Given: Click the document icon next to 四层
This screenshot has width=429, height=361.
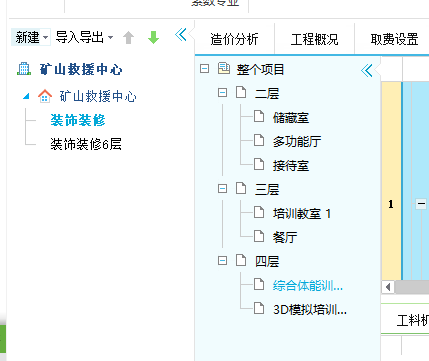Looking at the screenshot, I should [x=241, y=260].
